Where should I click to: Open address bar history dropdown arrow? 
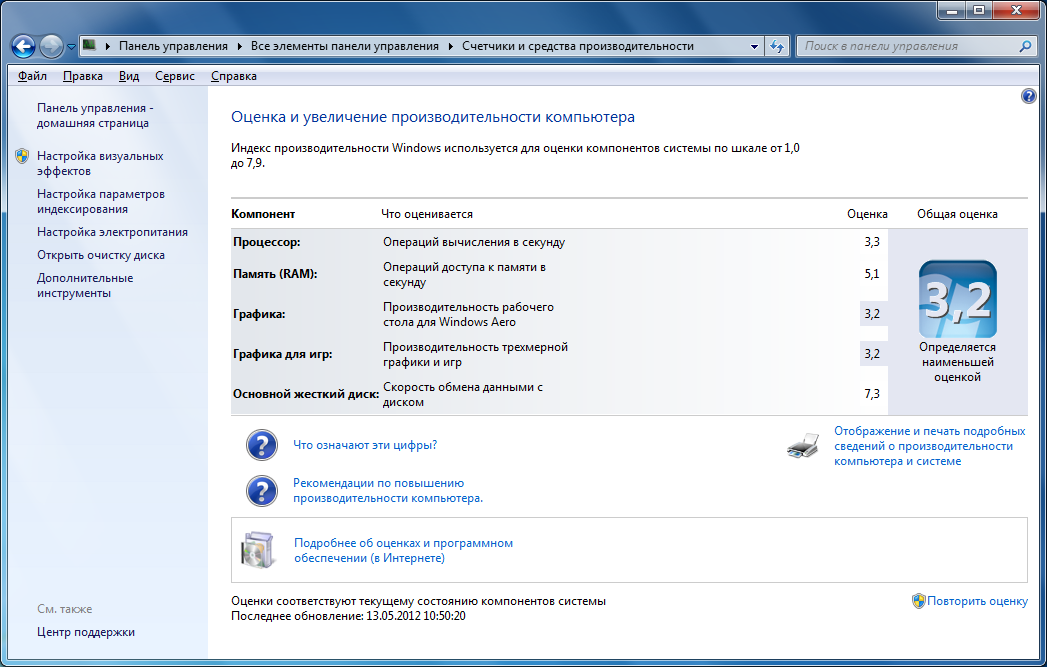755,46
